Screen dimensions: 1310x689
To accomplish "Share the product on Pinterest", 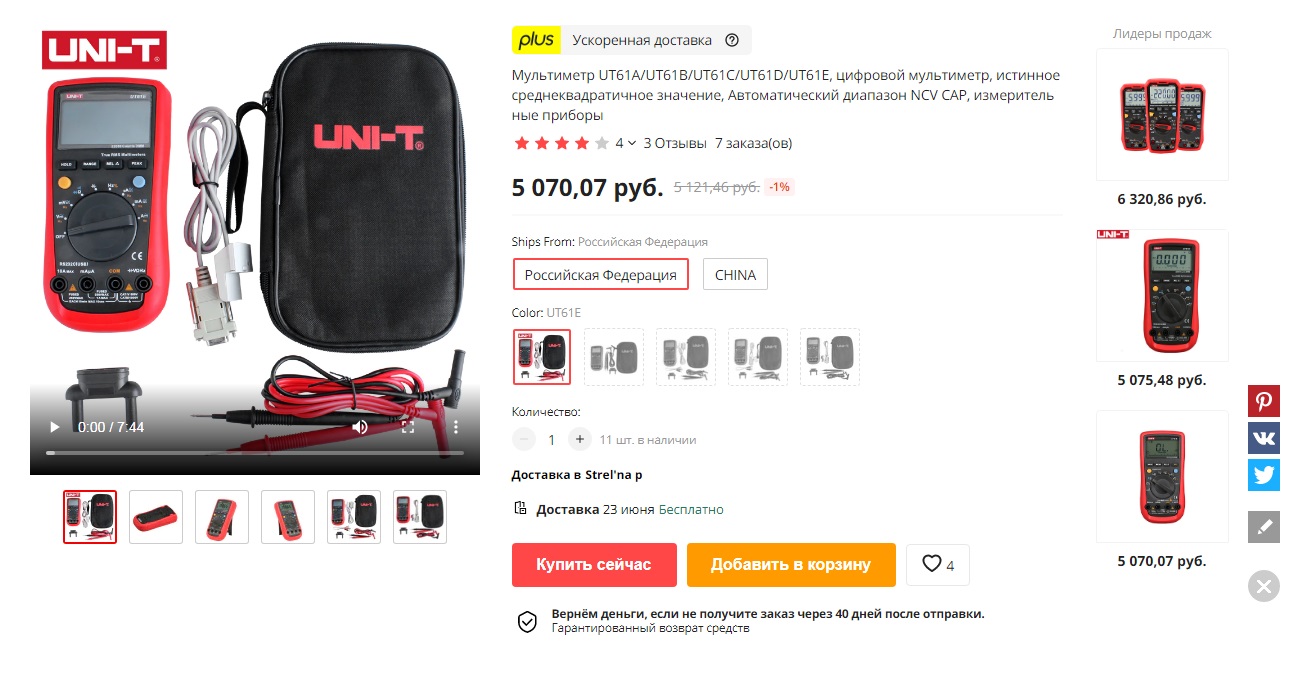I will pos(1264,402).
